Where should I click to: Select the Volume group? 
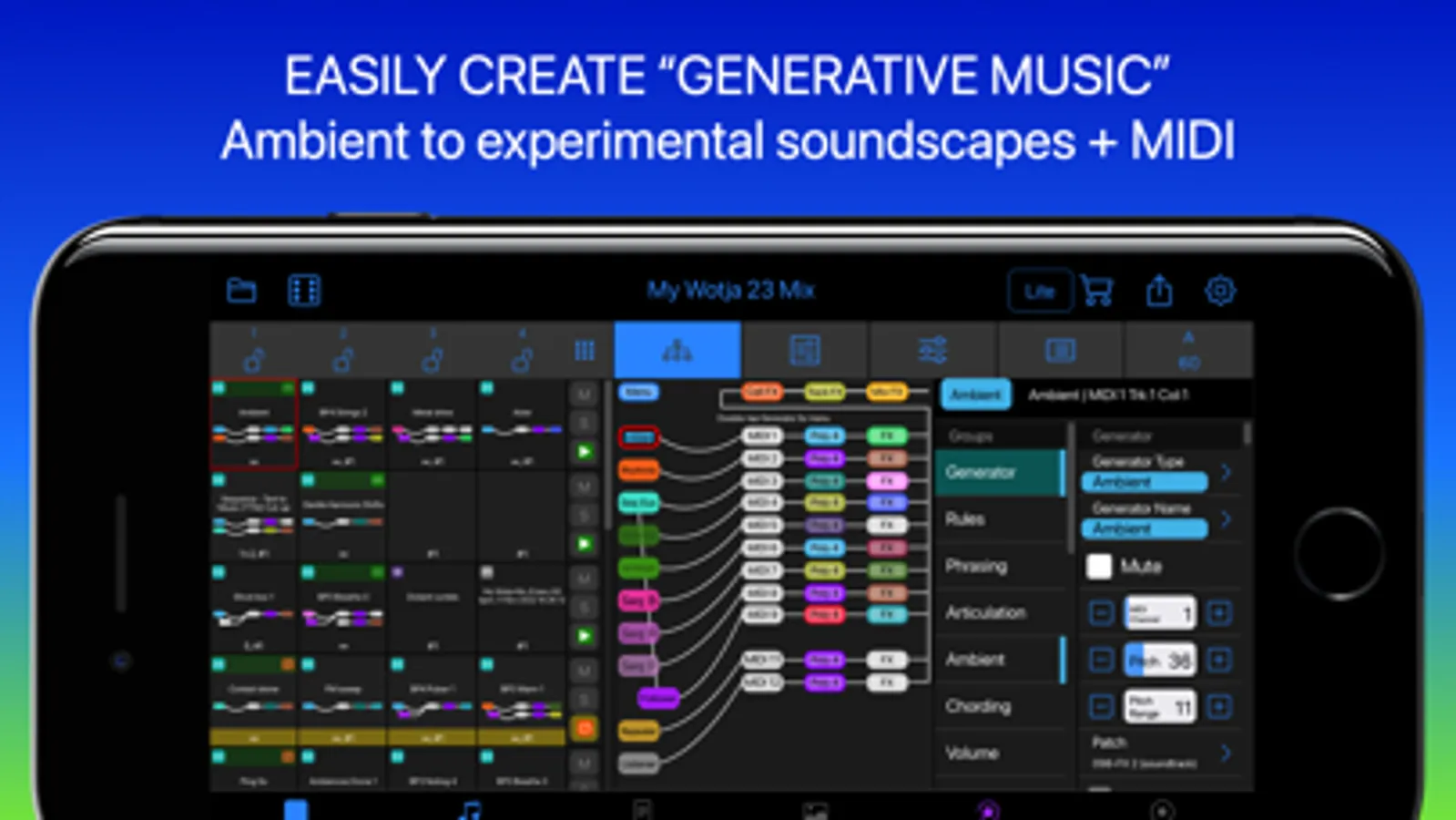[1000, 753]
